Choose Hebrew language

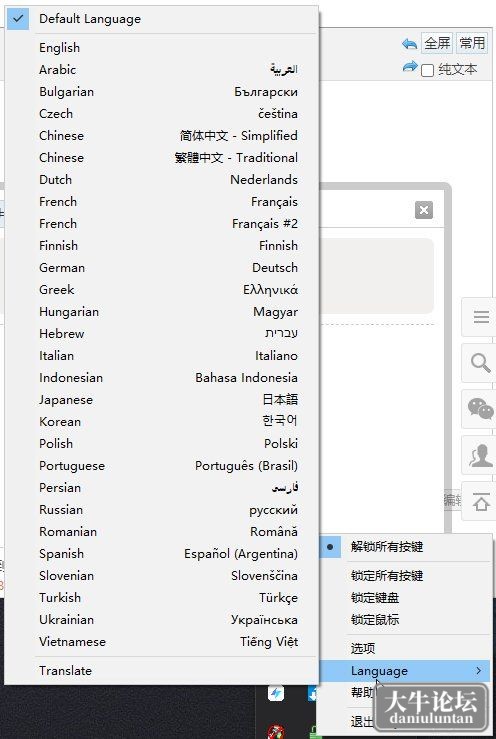[162, 334]
